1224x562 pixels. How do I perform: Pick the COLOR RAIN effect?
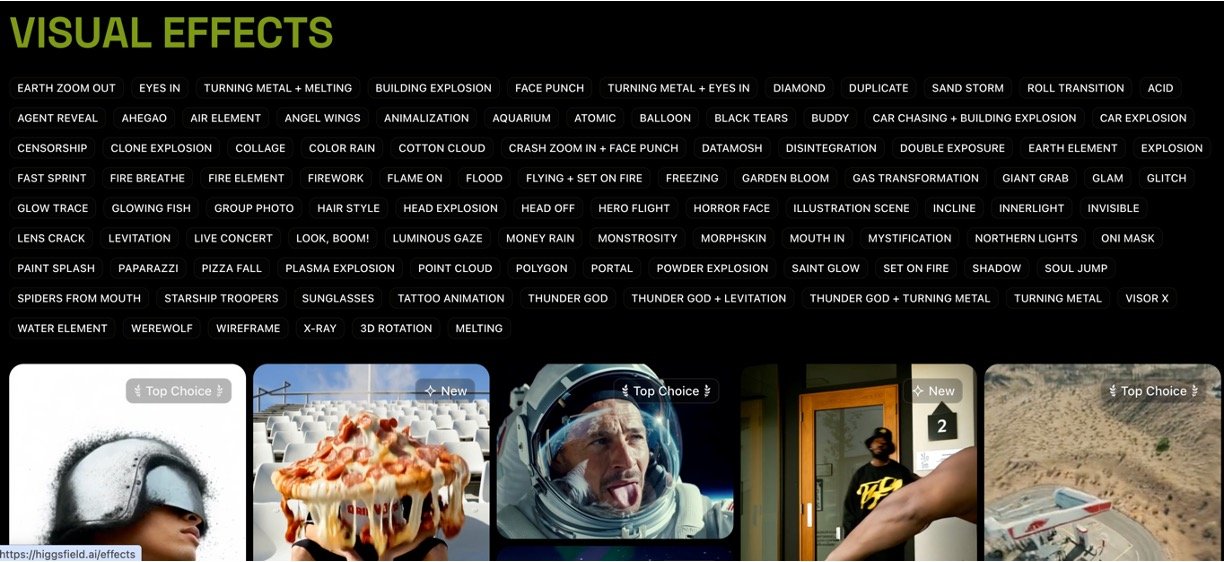pos(342,148)
